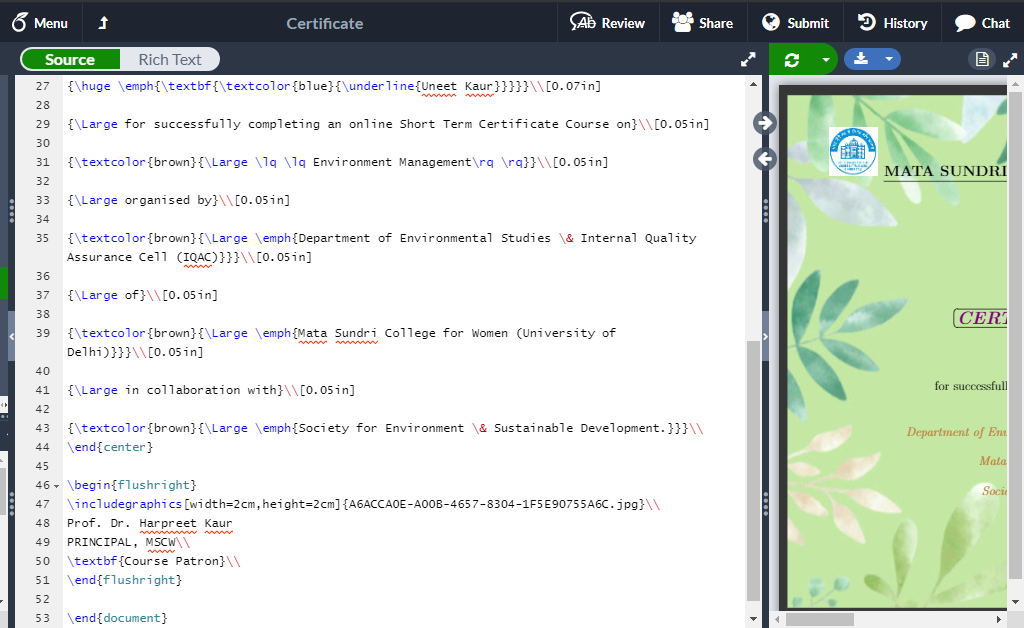Expand the editor to full width
1024x628 pixels.
(748, 59)
